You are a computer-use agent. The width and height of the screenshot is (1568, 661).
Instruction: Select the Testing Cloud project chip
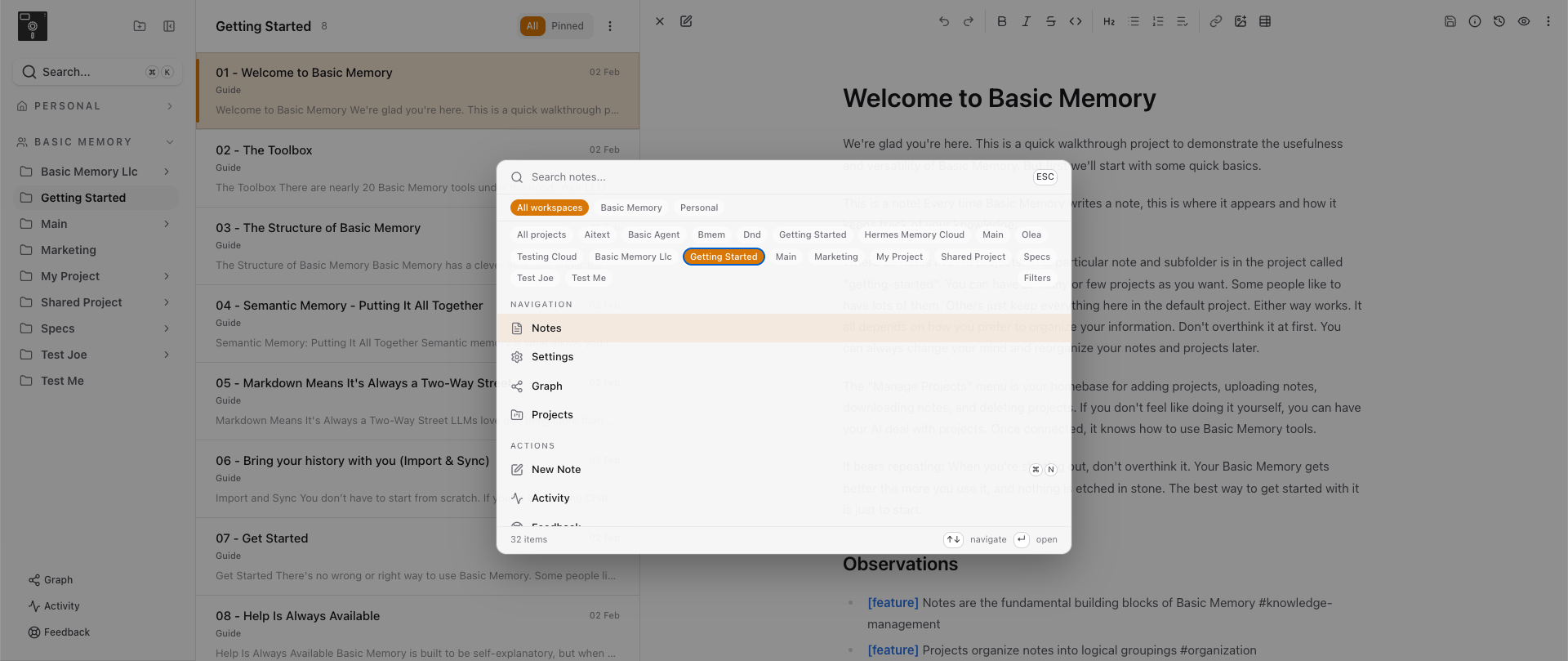(x=546, y=257)
